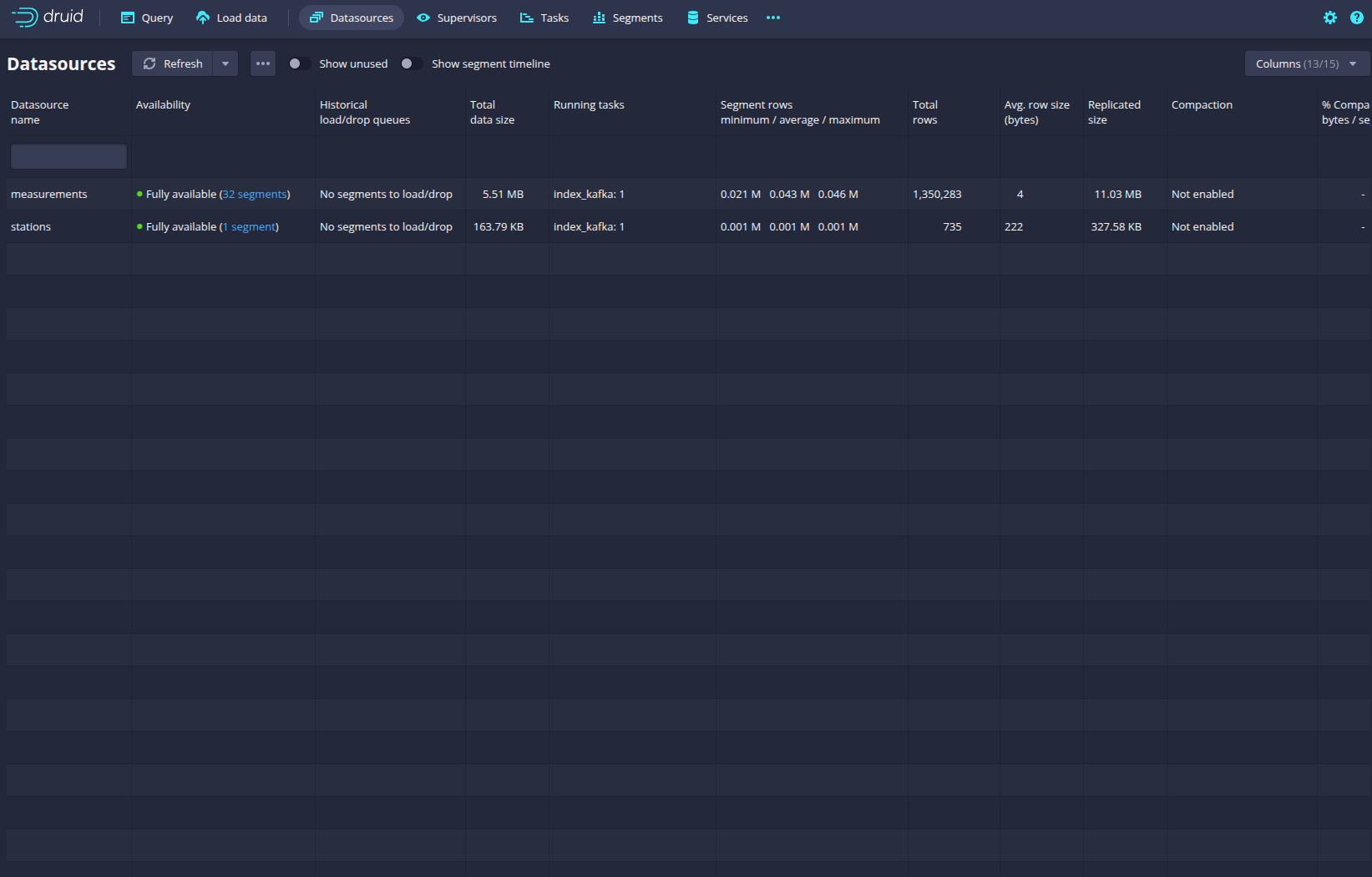Click the Druid logo icon

coord(25,18)
